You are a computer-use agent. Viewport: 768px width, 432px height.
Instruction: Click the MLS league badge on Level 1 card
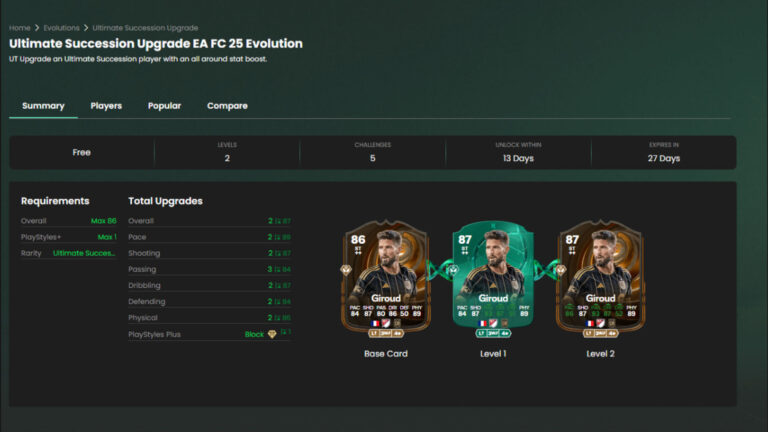pos(493,323)
